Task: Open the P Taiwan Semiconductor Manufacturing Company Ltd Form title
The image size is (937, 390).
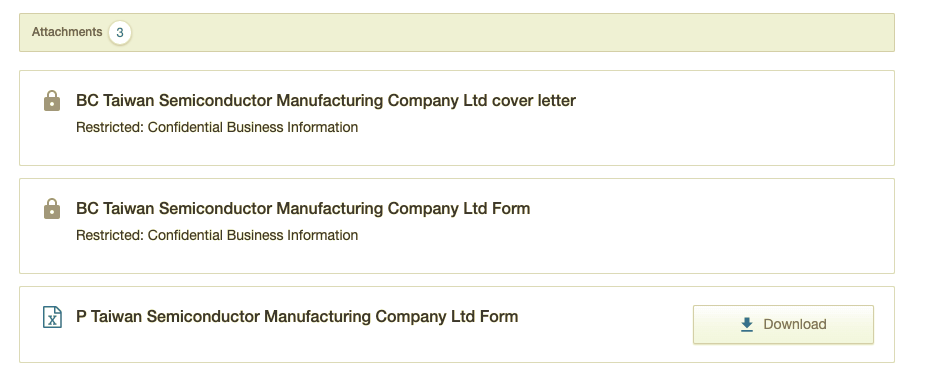Action: coord(297,317)
